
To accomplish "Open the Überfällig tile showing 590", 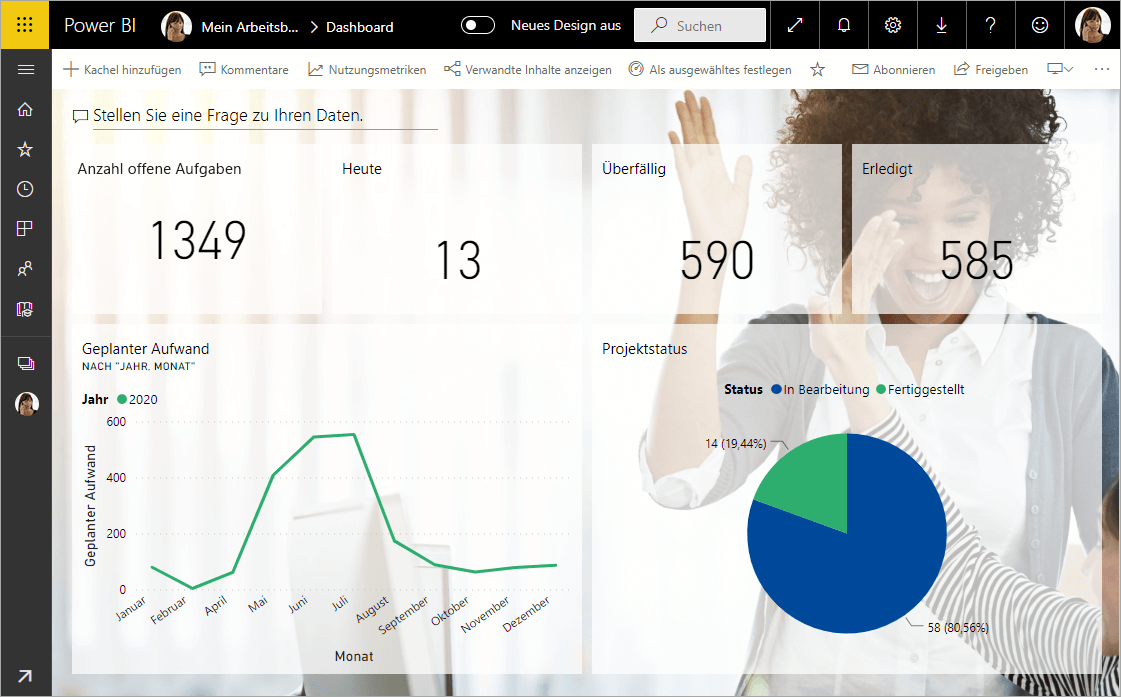I will [716, 229].
